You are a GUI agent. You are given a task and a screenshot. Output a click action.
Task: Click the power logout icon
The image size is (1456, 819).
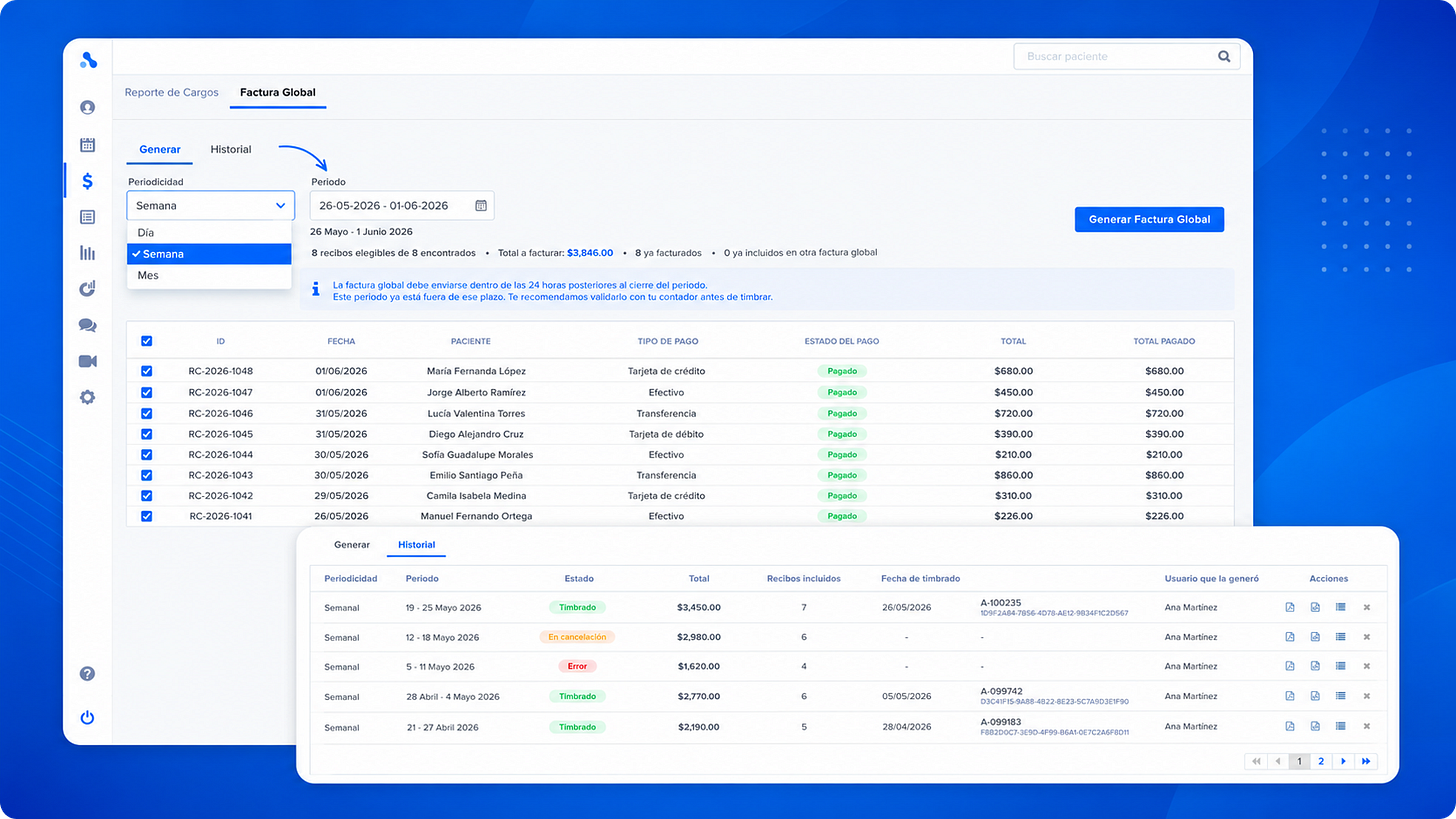(x=88, y=717)
